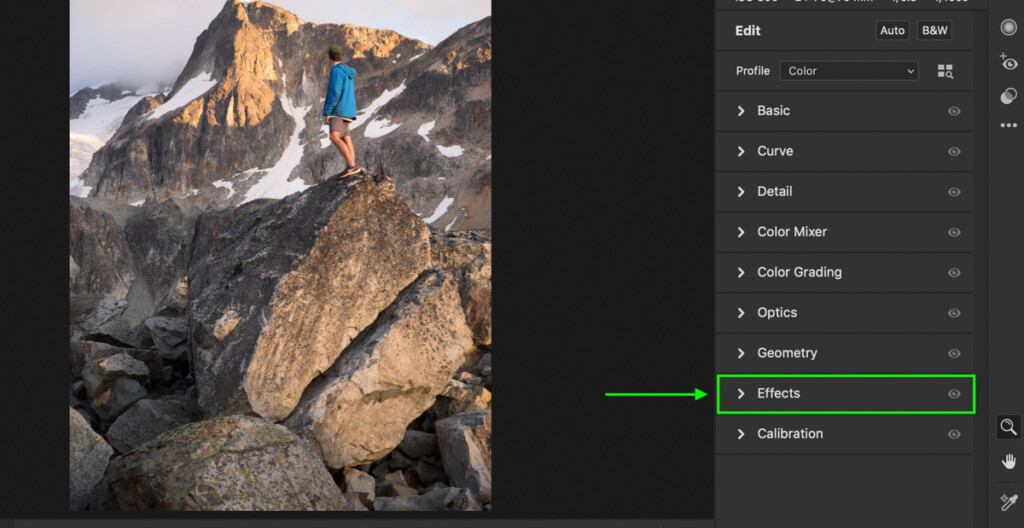Open the presets overlapping circles icon

click(x=1008, y=96)
